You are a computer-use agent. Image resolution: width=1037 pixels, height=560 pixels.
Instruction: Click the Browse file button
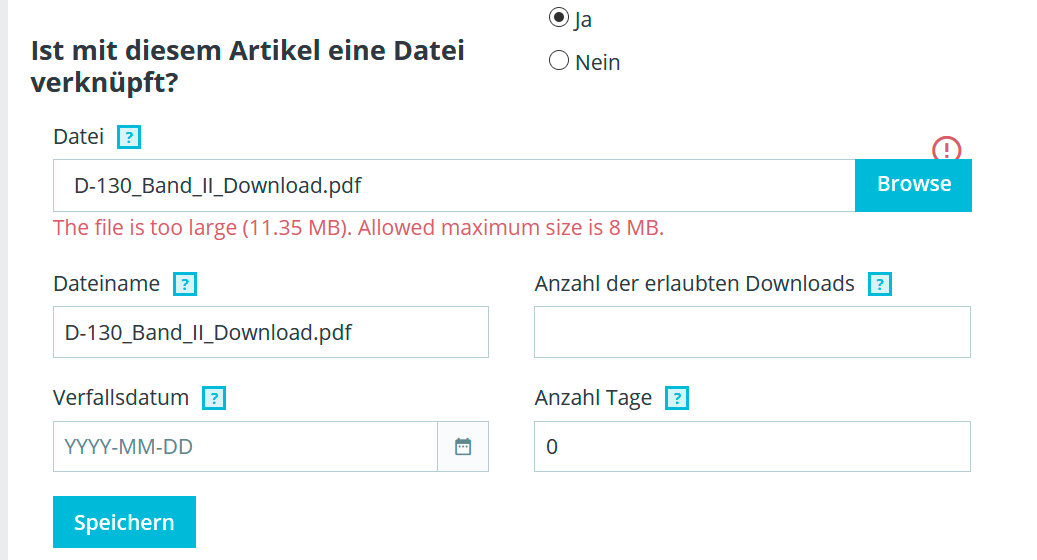point(913,185)
